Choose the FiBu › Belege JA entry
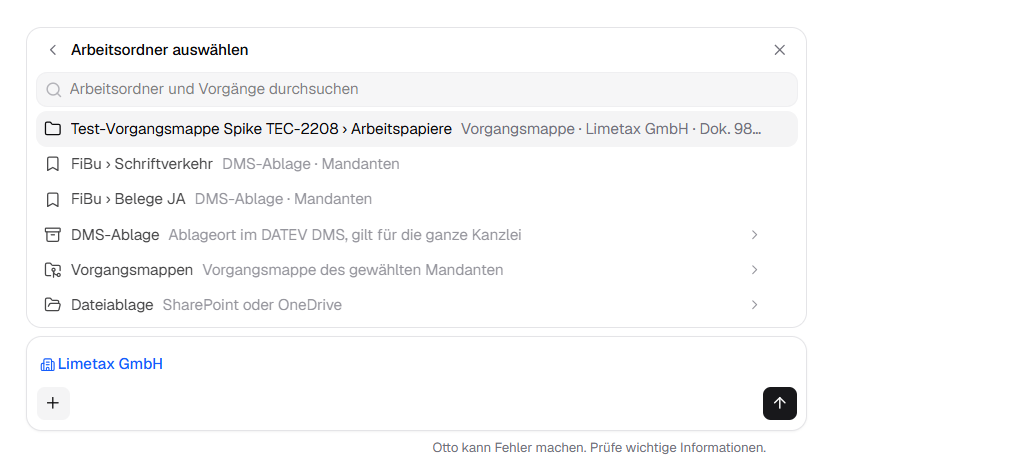 pos(417,199)
